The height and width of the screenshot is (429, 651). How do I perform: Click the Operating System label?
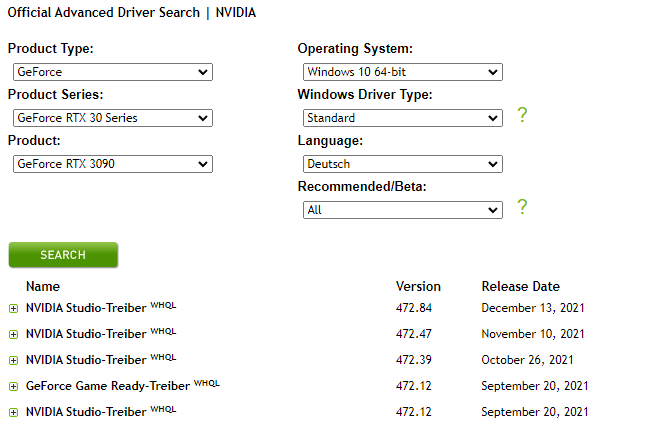coord(355,49)
